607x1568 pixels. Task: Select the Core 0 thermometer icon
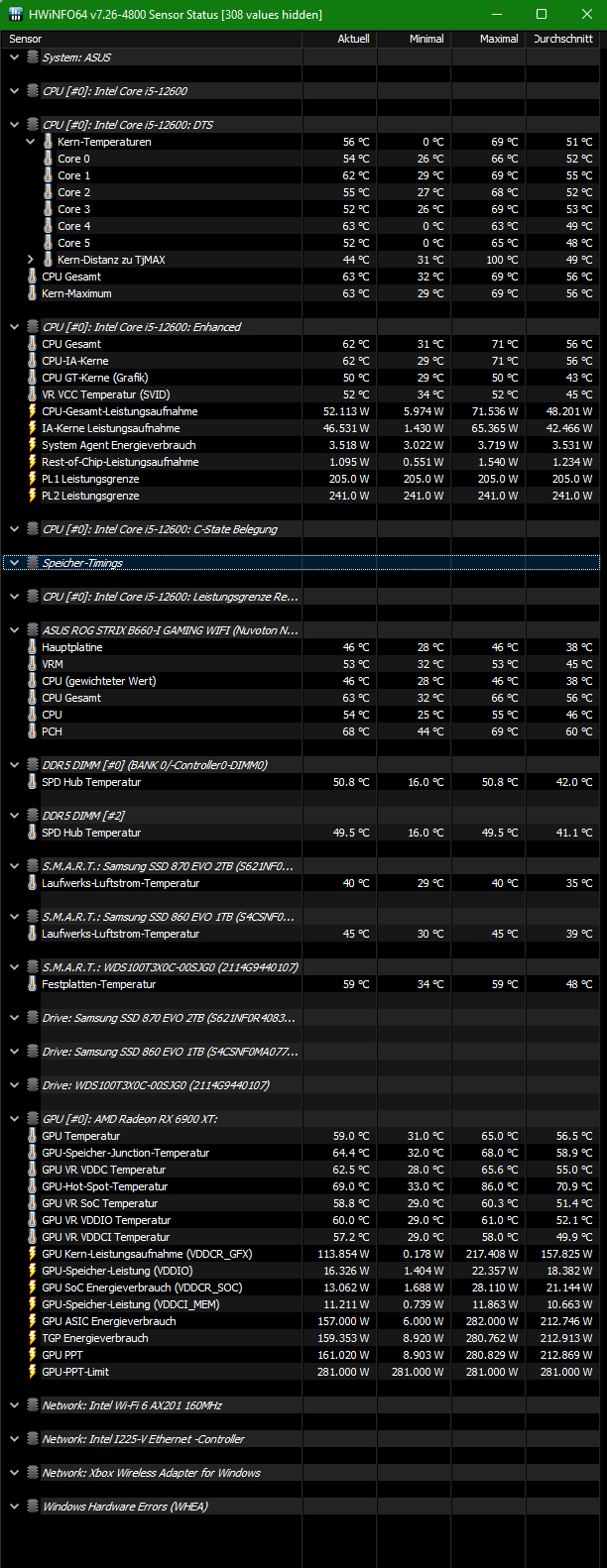tap(49, 159)
